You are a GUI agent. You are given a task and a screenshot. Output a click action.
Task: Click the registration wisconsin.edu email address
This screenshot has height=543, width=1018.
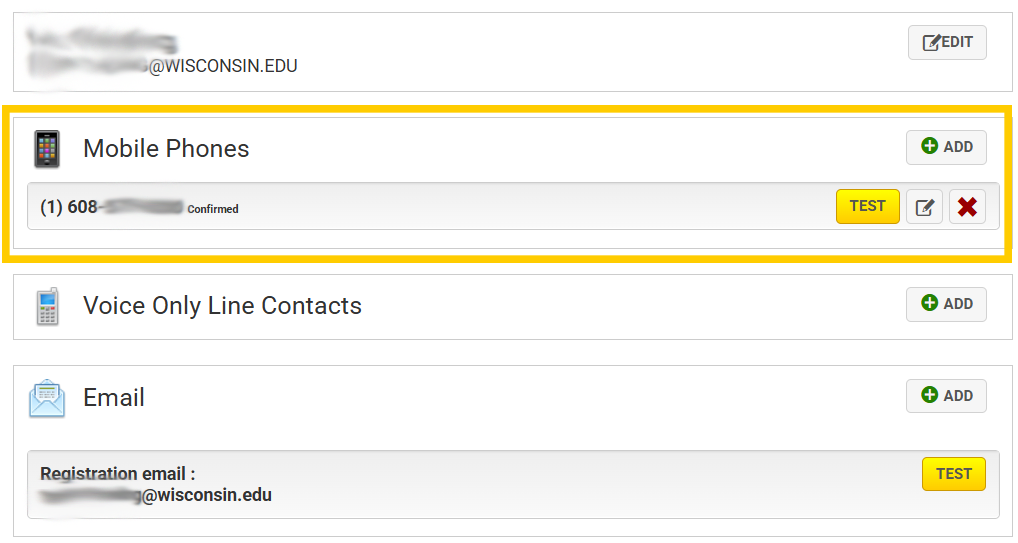156,495
